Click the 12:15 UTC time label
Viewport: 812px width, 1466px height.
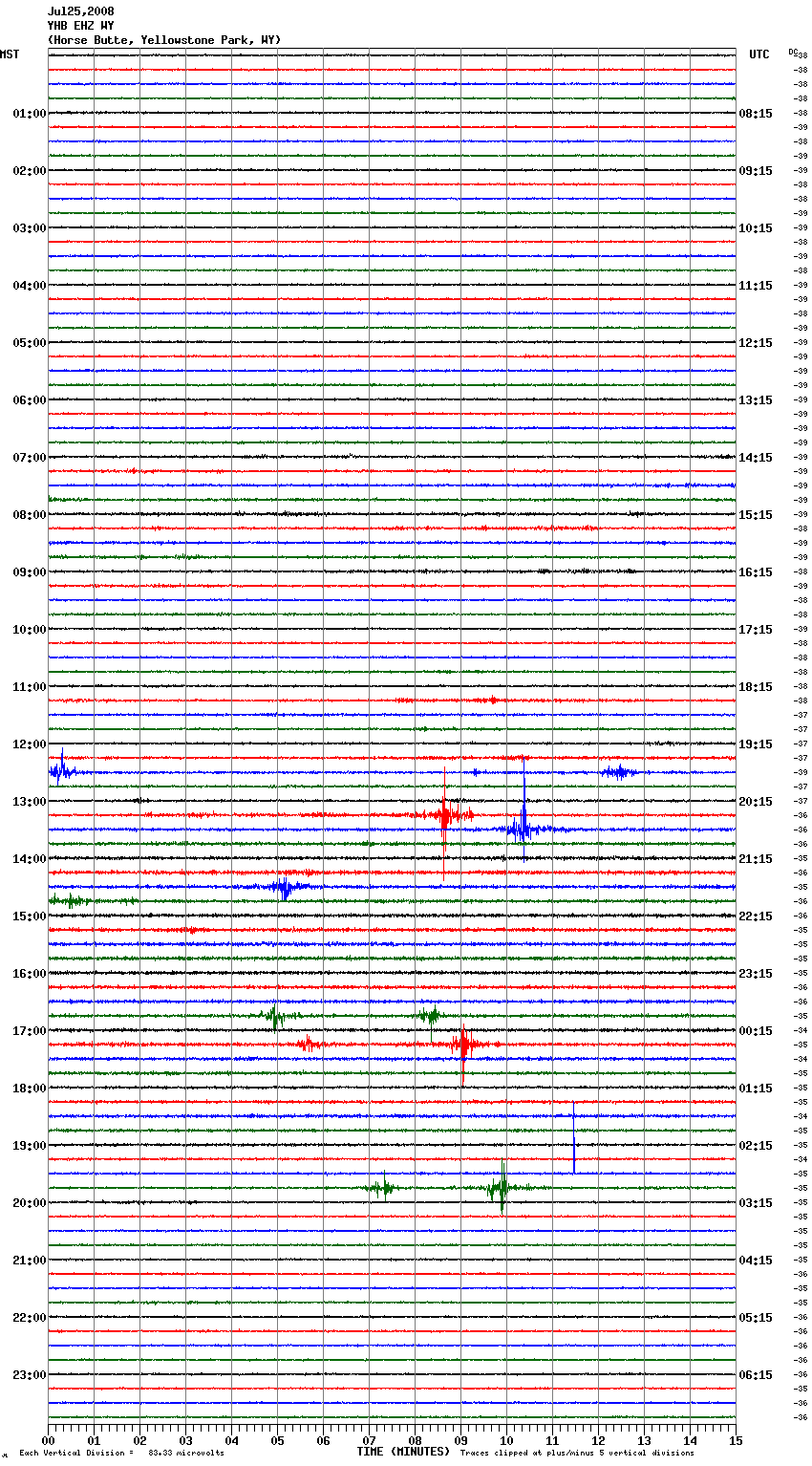[756, 343]
